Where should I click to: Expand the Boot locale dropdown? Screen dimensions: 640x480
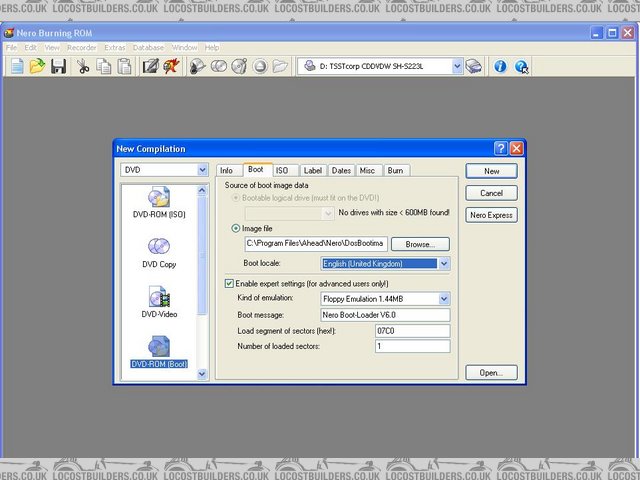coord(444,264)
